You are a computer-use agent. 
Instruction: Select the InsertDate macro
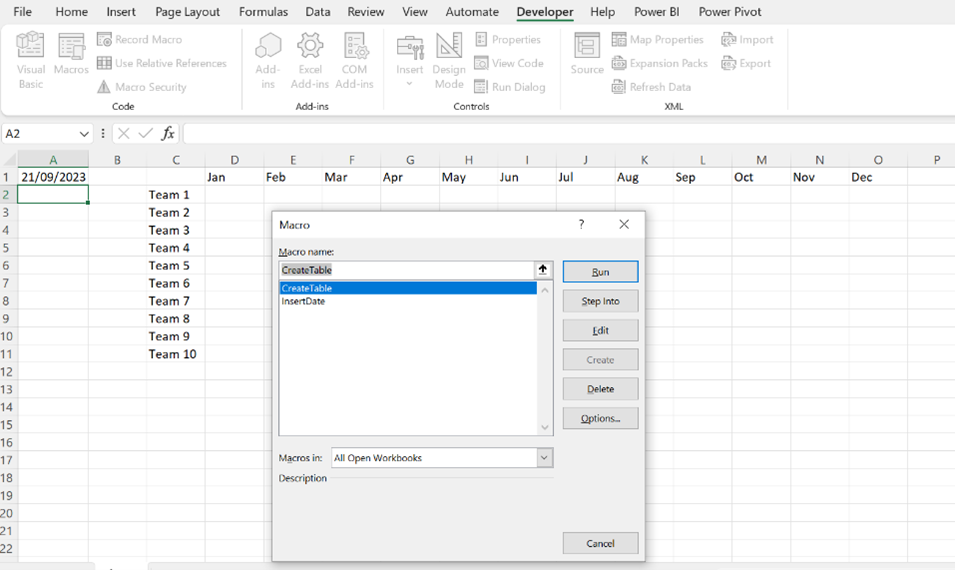tap(408, 301)
